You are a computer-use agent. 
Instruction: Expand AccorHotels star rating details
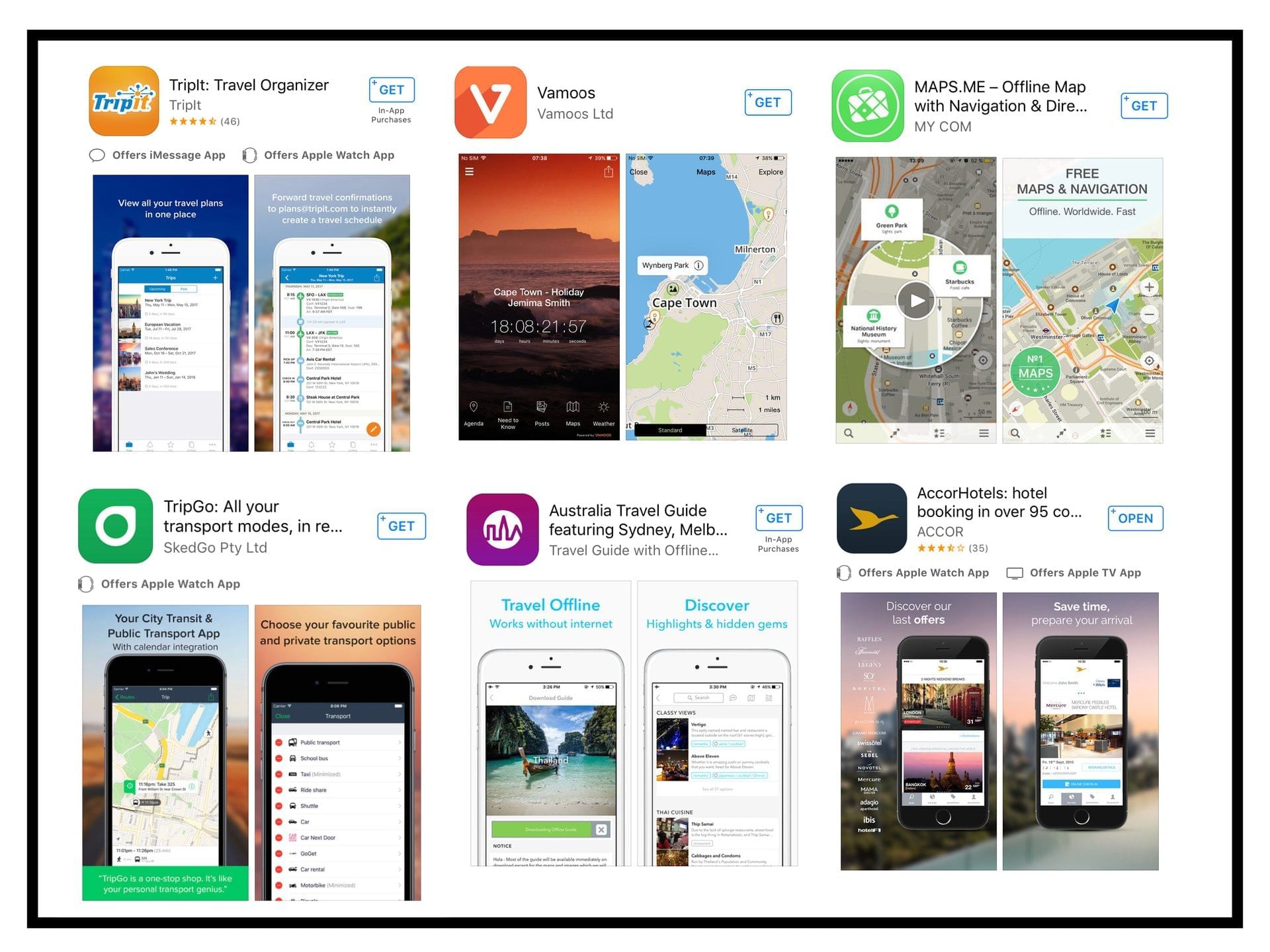pos(954,545)
